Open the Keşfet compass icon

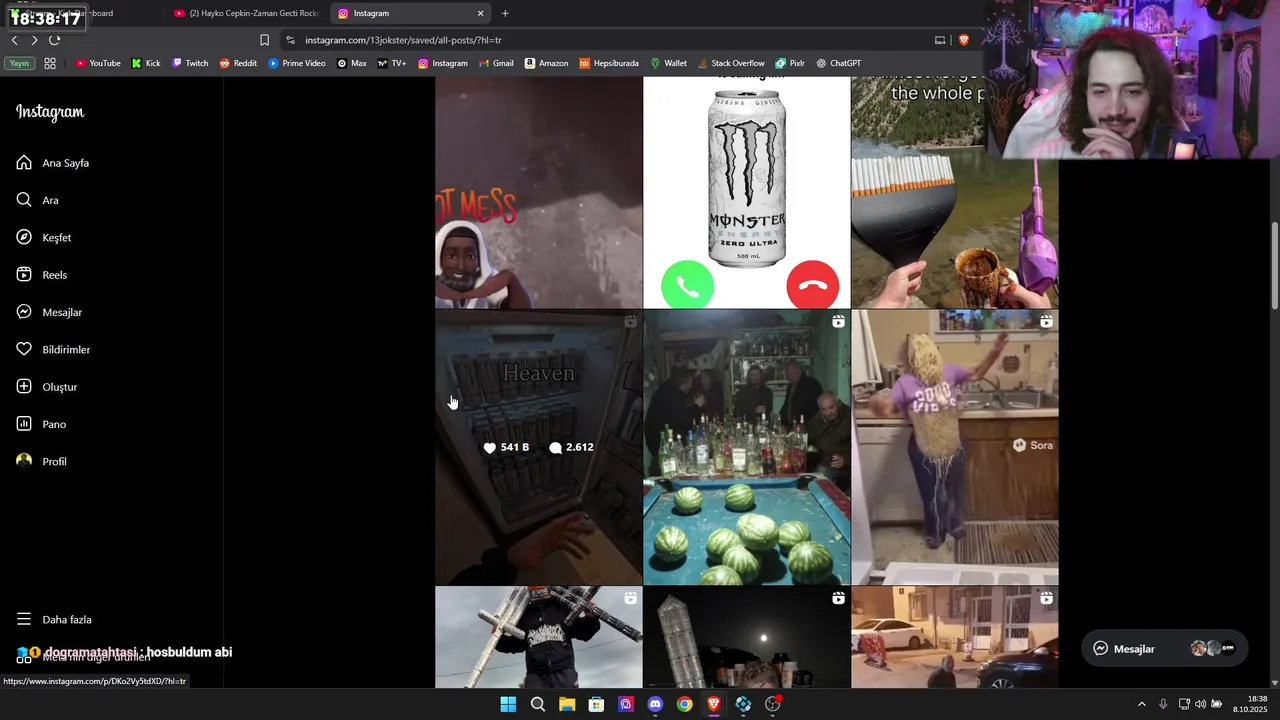tap(24, 237)
